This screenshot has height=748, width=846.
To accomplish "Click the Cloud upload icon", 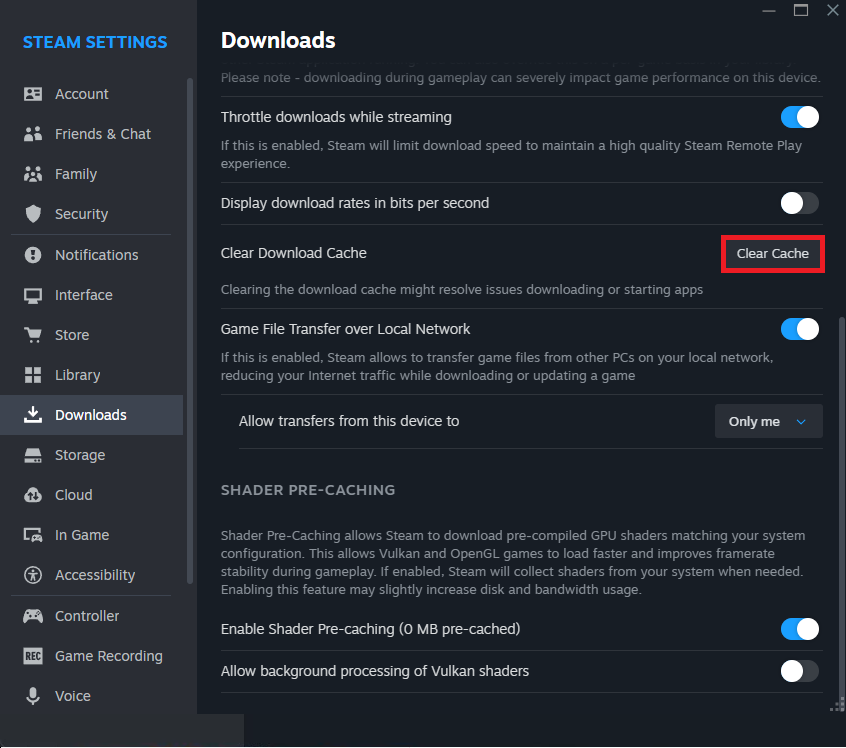I will point(33,495).
